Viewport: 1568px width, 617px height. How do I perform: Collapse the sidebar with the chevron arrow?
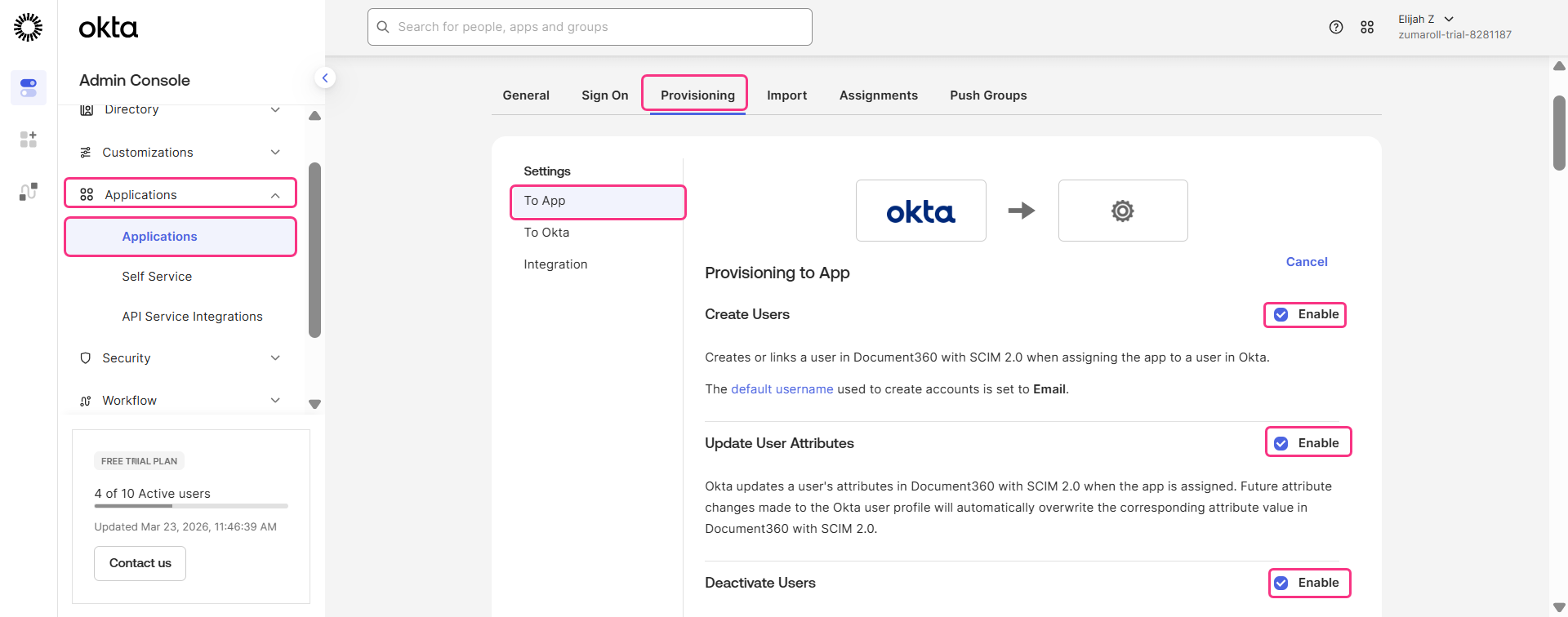(325, 78)
